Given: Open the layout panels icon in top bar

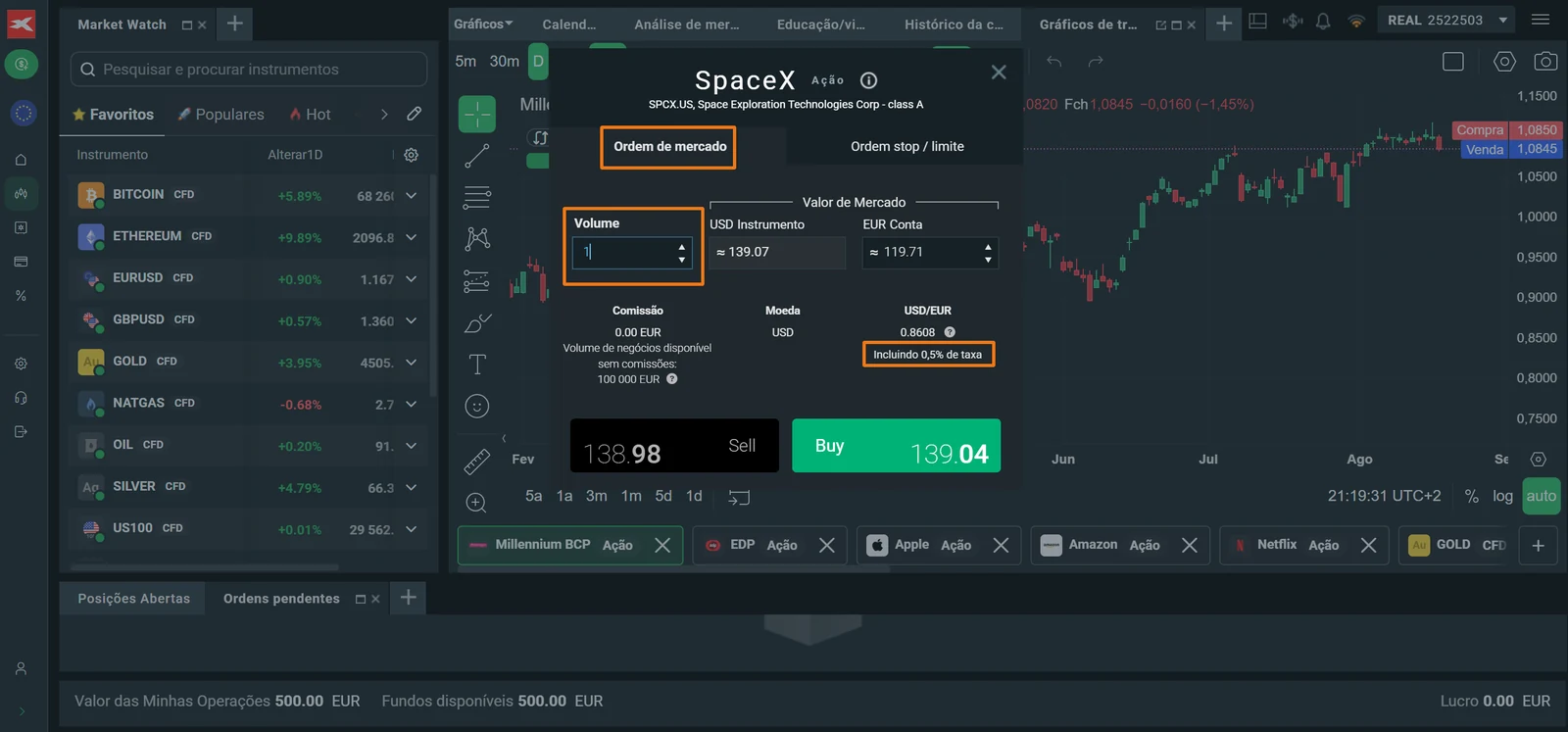Looking at the screenshot, I should tap(1258, 21).
